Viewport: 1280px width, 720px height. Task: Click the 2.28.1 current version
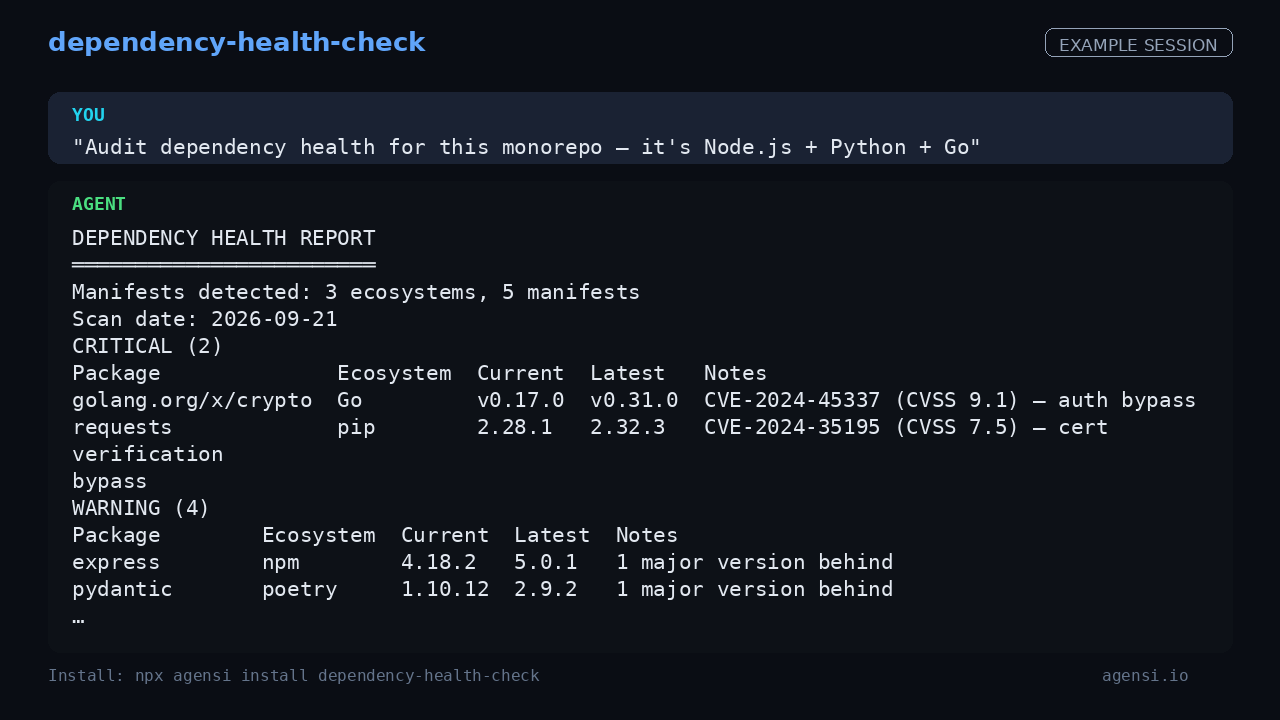515,427
